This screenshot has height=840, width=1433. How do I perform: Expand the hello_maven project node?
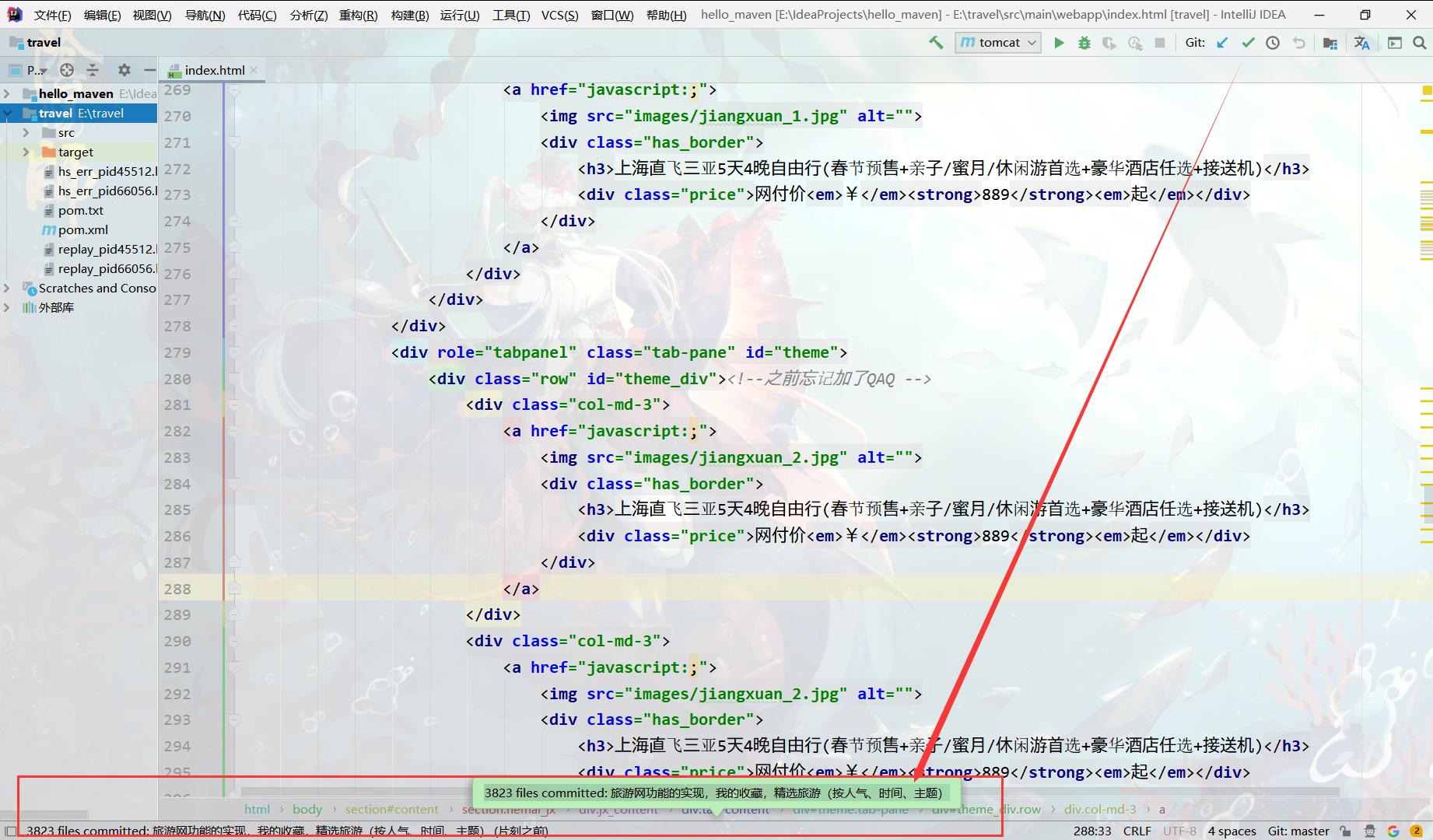pos(7,93)
